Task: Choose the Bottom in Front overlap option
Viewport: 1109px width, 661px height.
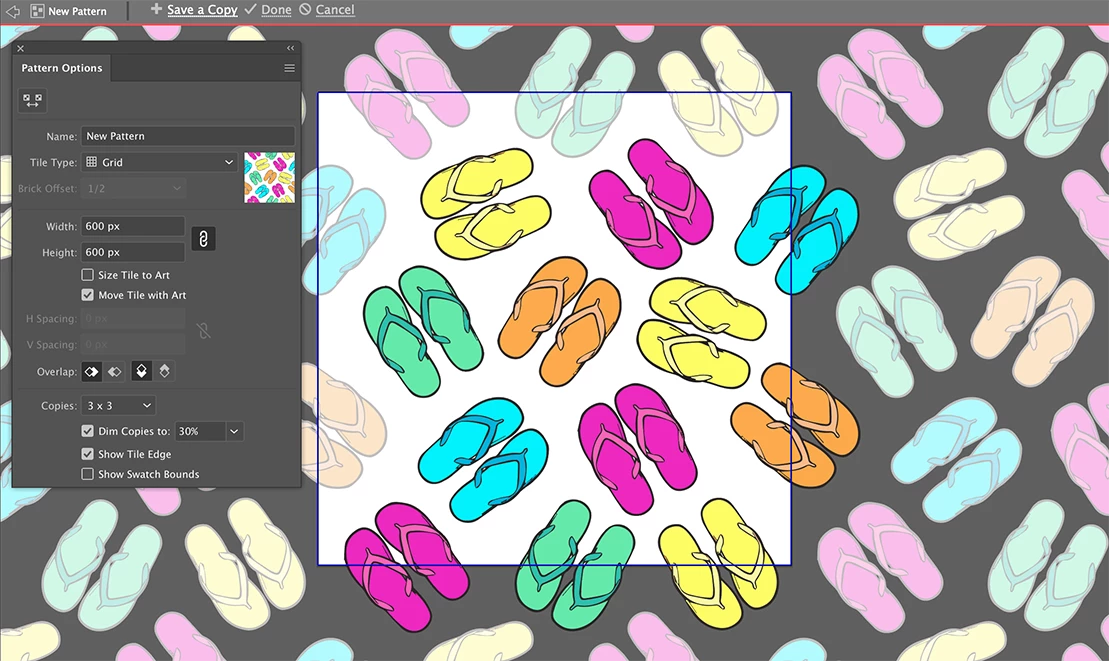Action: click(164, 371)
